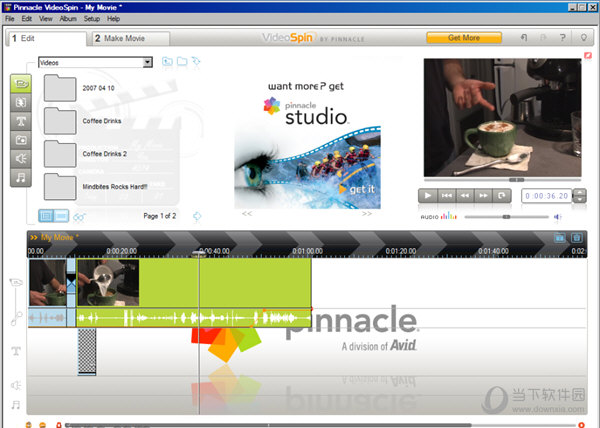600x428 pixels.
Task: Toggle the video track lock icon
Action: click(x=16, y=283)
